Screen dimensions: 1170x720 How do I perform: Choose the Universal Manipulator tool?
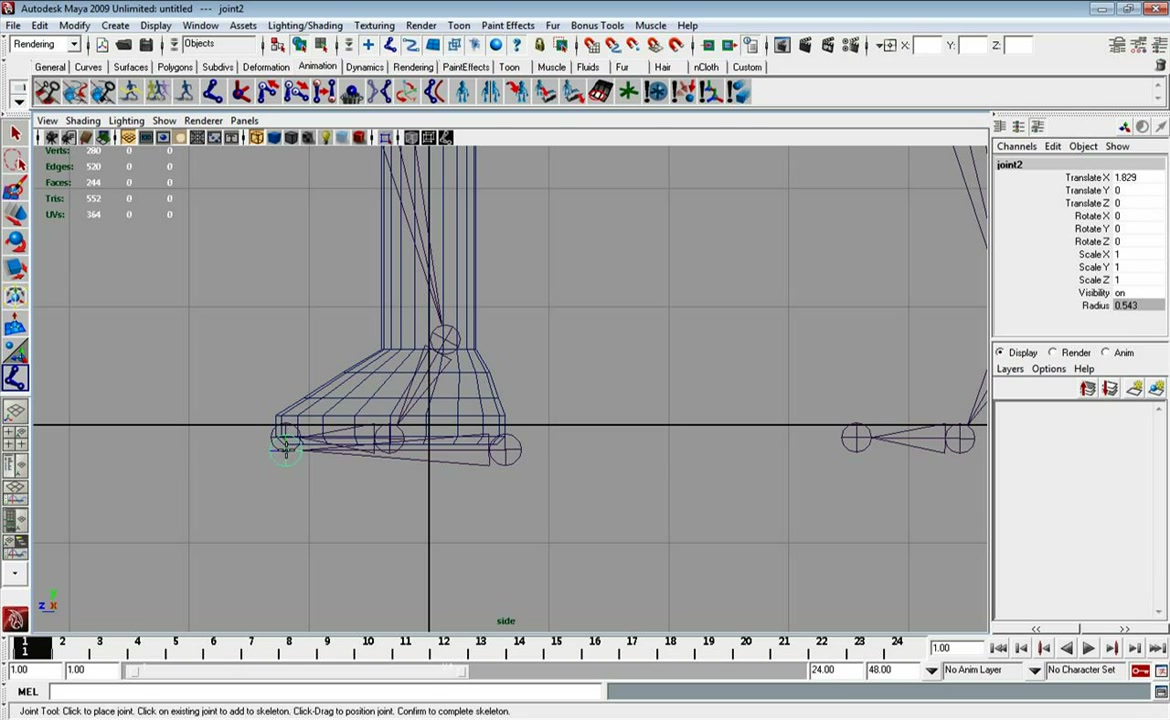15,296
